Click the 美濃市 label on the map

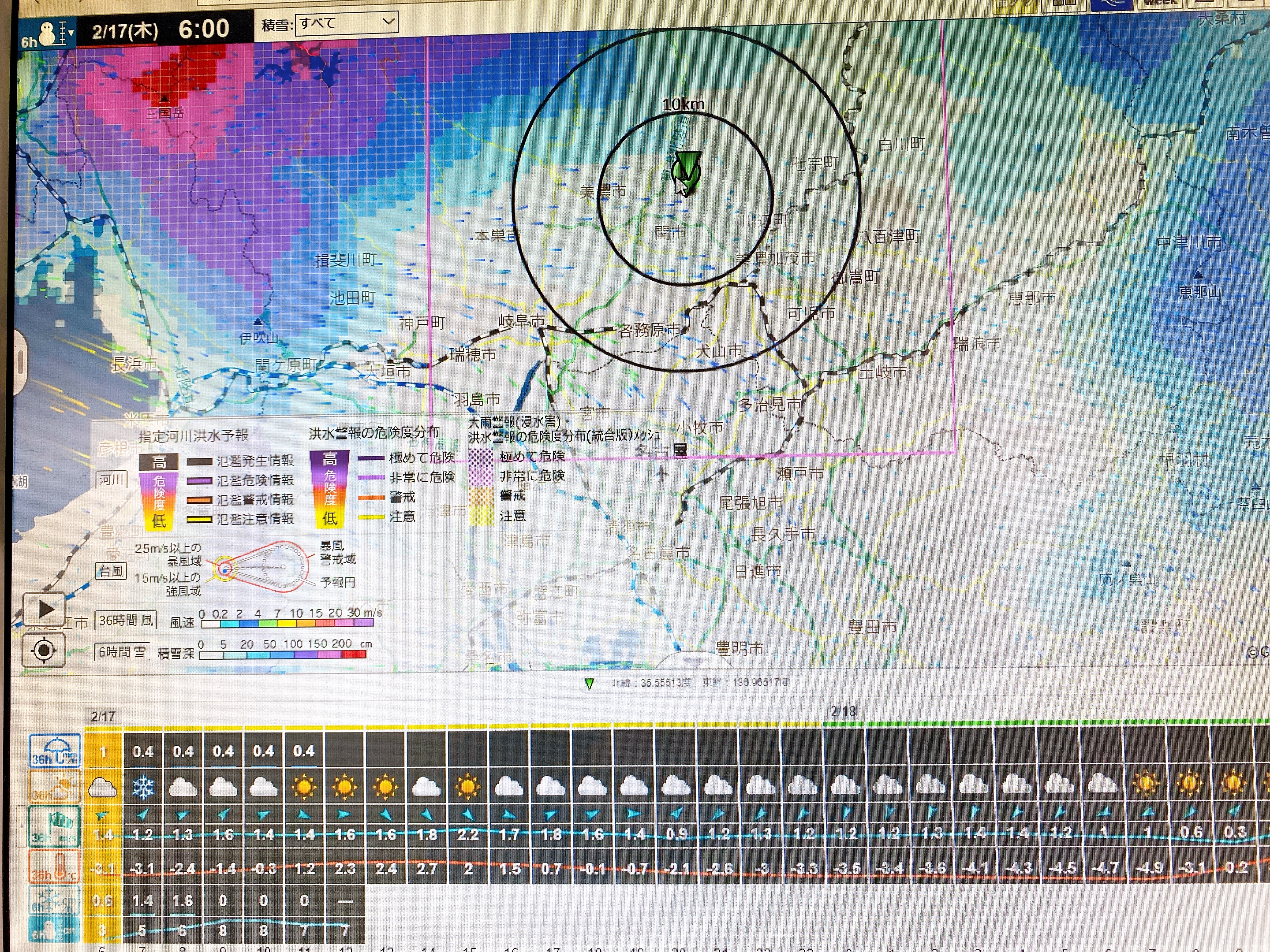[x=603, y=192]
